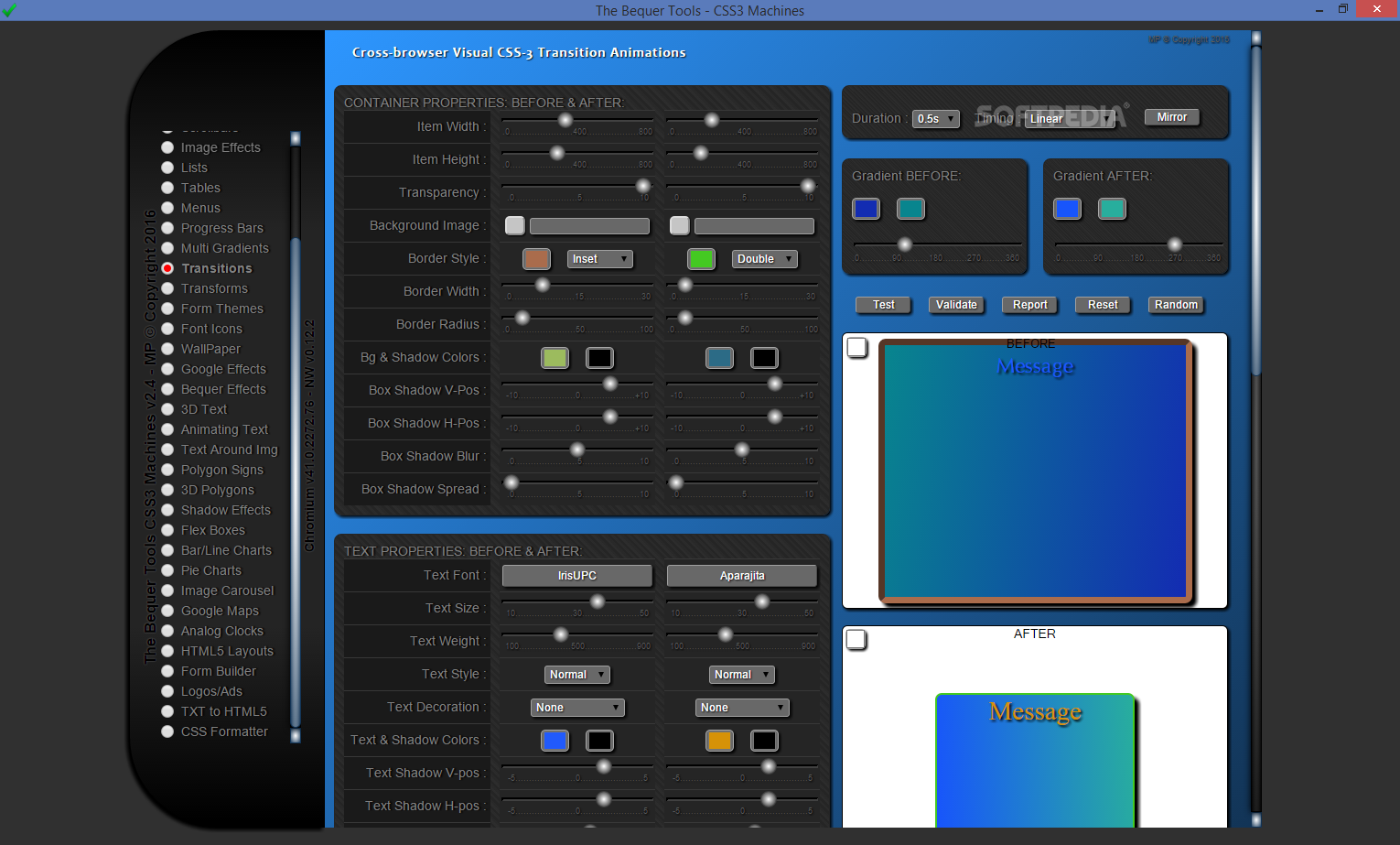Open the before Text Decoration None dropdown
This screenshot has height=845, width=1400.
click(x=577, y=708)
